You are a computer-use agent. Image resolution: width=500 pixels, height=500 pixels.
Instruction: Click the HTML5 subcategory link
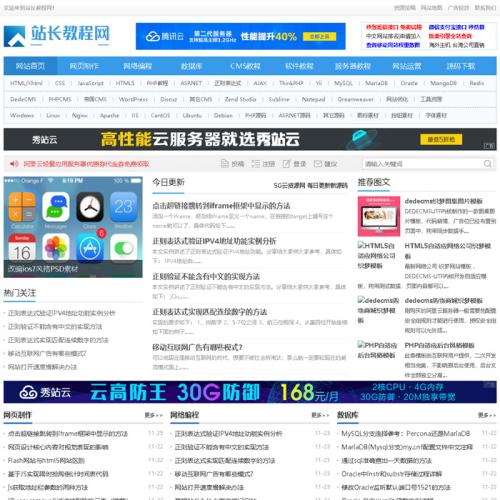point(125,83)
